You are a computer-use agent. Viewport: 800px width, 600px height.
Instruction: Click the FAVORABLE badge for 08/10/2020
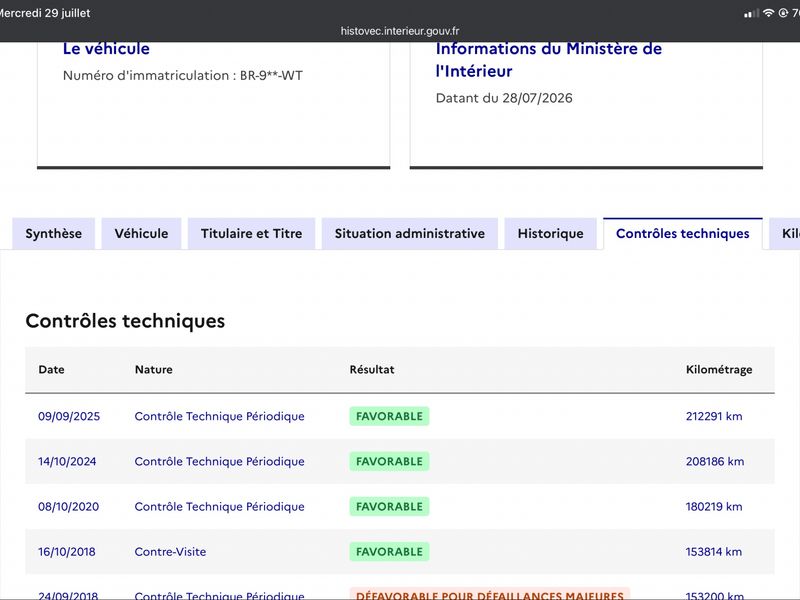(x=389, y=507)
